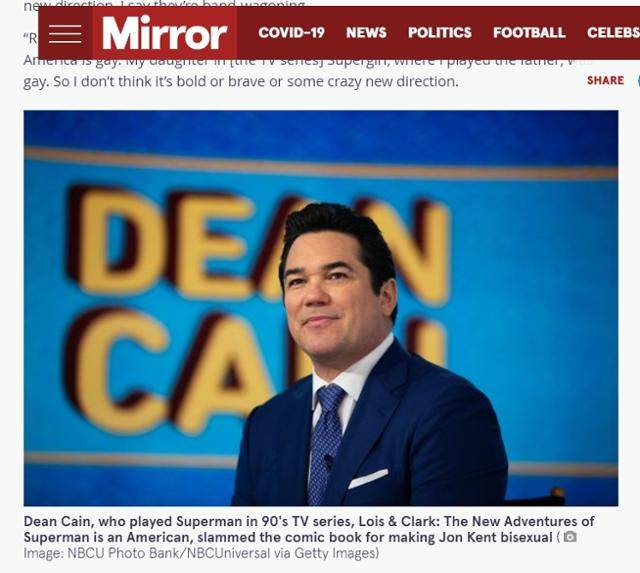Click the red SHARE label
Image resolution: width=640 pixels, height=573 pixels.
605,80
